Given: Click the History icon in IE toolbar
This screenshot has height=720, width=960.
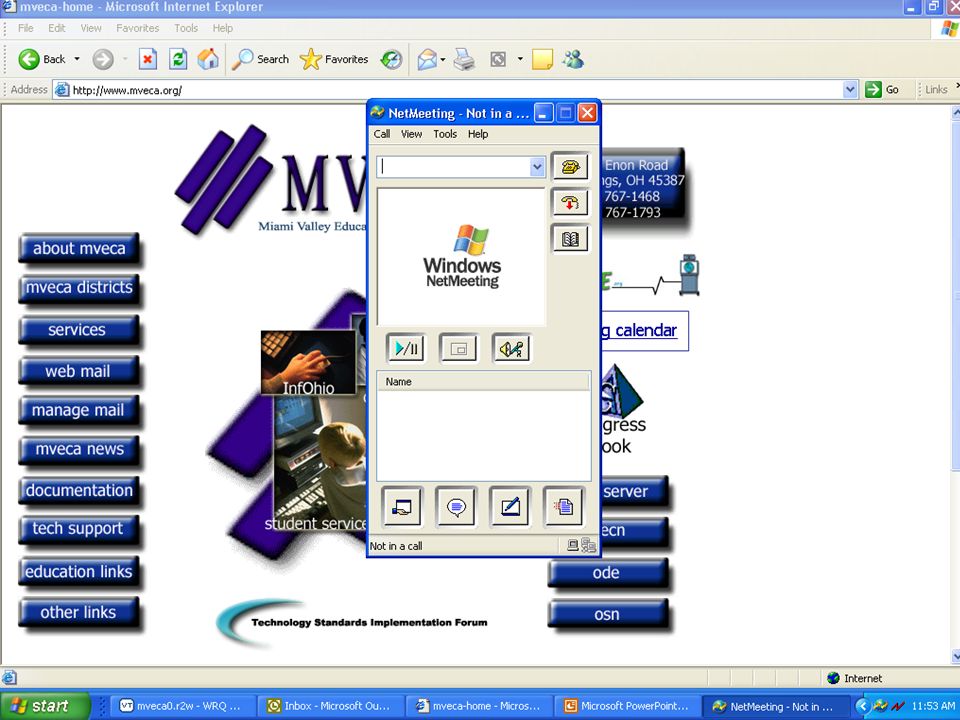Looking at the screenshot, I should [391, 59].
